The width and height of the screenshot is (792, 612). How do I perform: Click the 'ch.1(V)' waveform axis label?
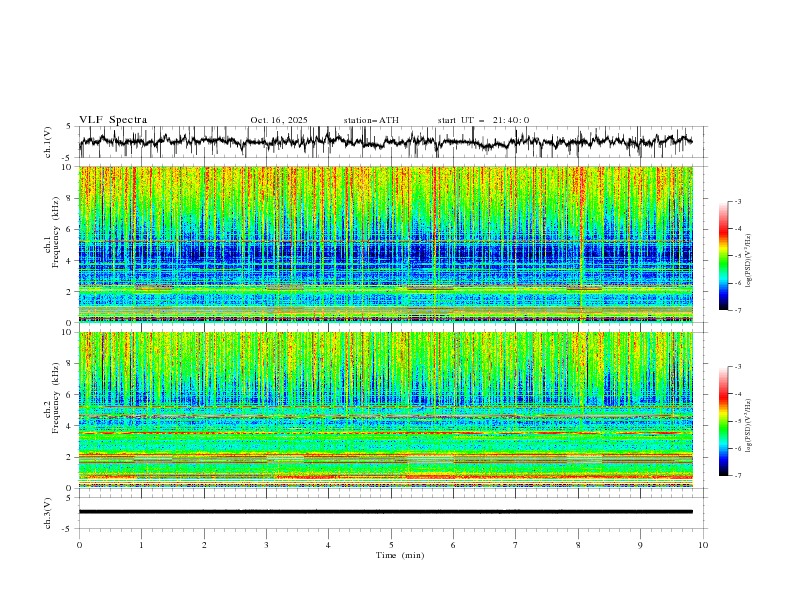48,142
